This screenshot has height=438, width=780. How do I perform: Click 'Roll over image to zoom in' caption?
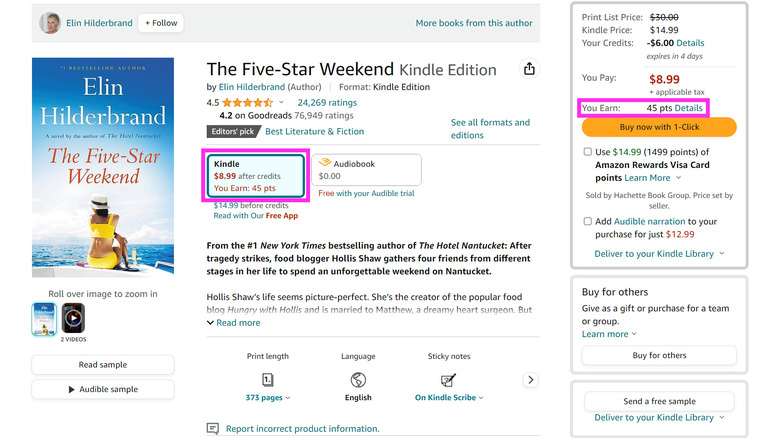click(x=103, y=294)
